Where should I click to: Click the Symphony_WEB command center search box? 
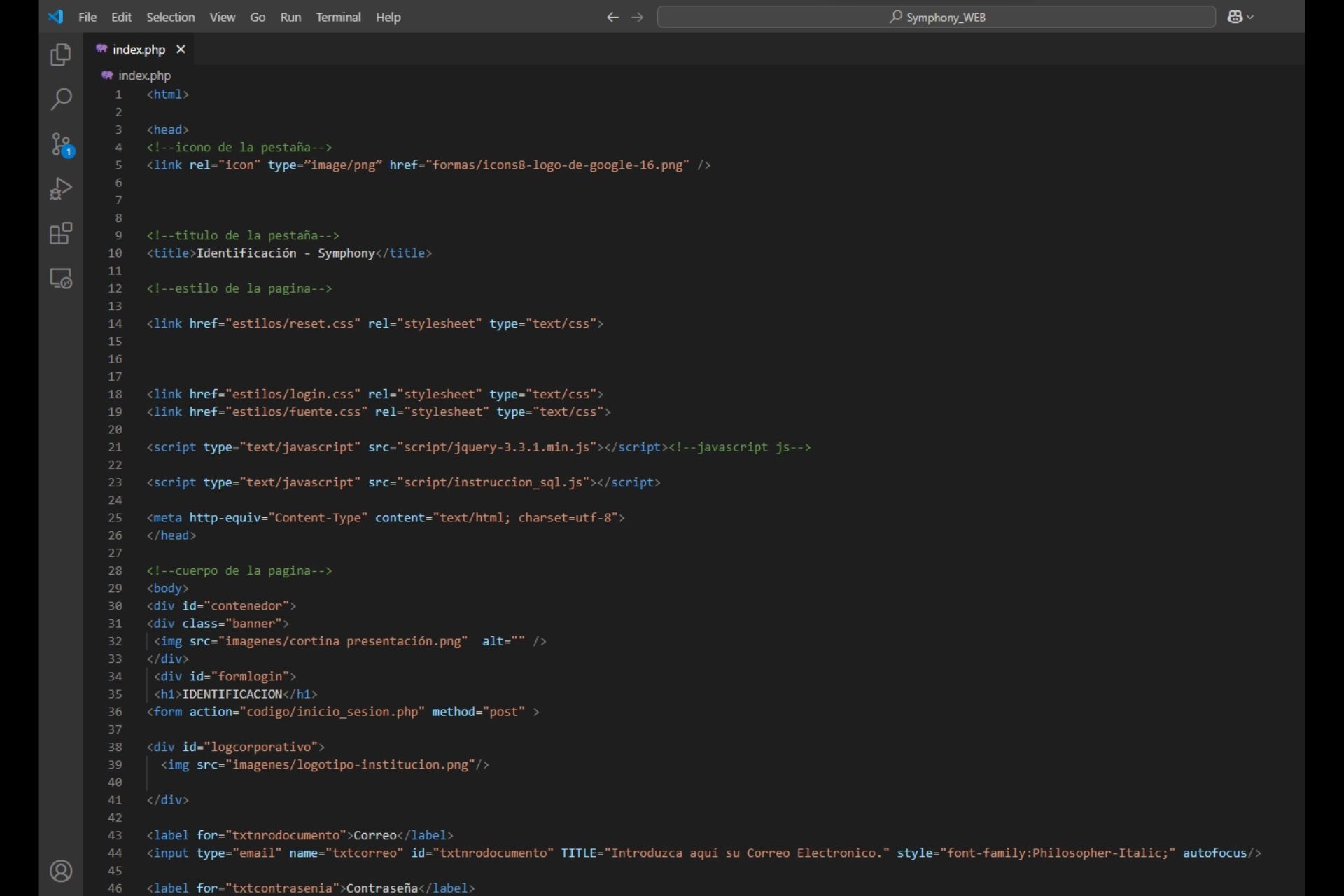[936, 17]
